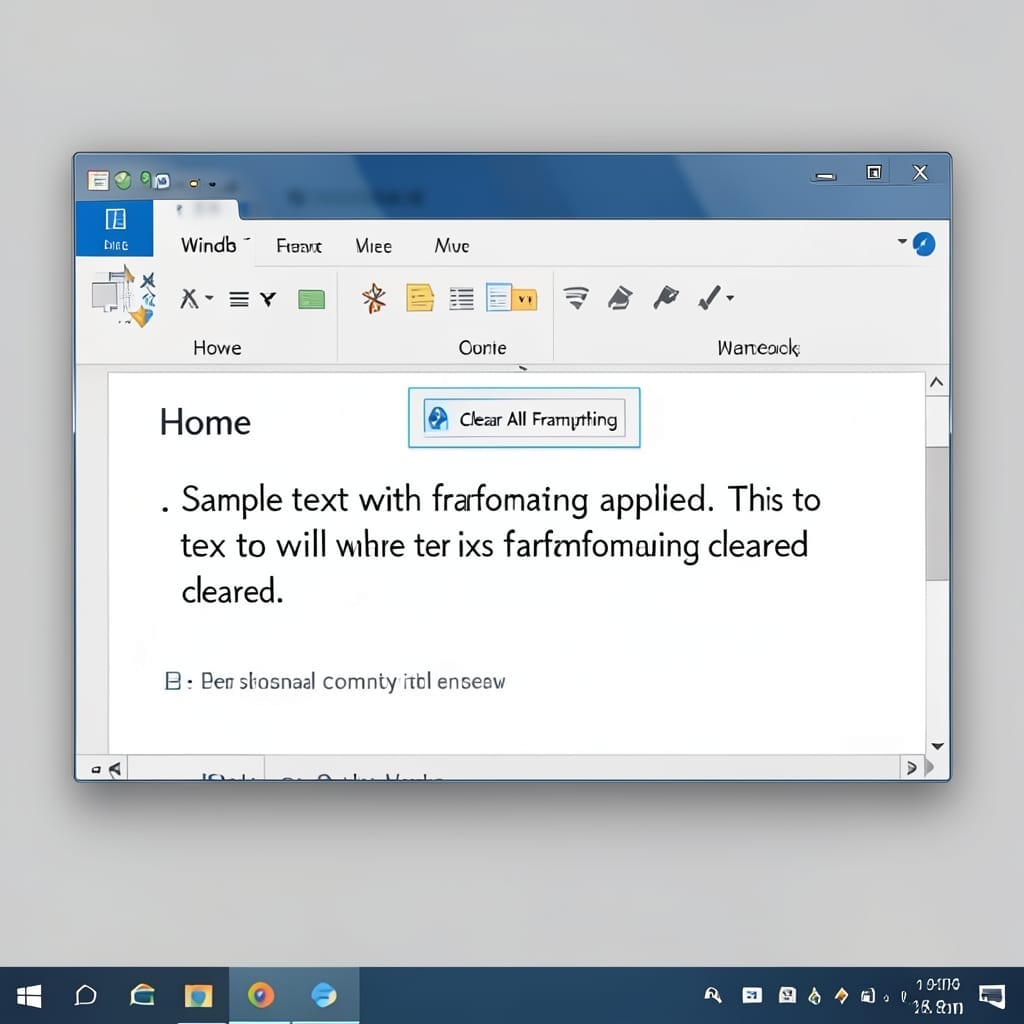
Task: Open the Windows Start menu
Action: pyautogui.click(x=29, y=996)
